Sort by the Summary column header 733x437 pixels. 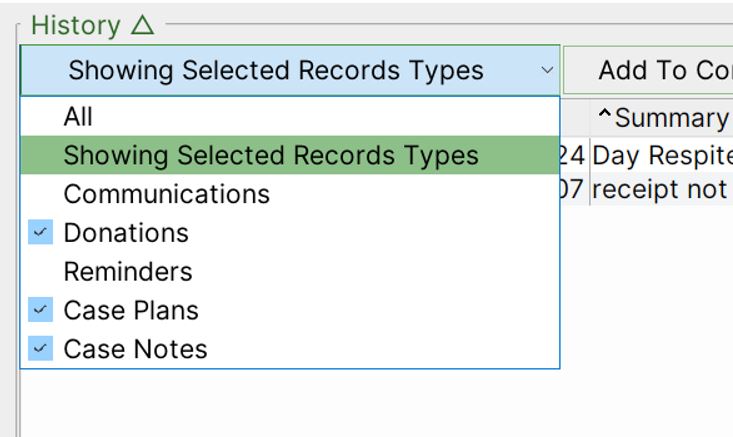[661, 117]
